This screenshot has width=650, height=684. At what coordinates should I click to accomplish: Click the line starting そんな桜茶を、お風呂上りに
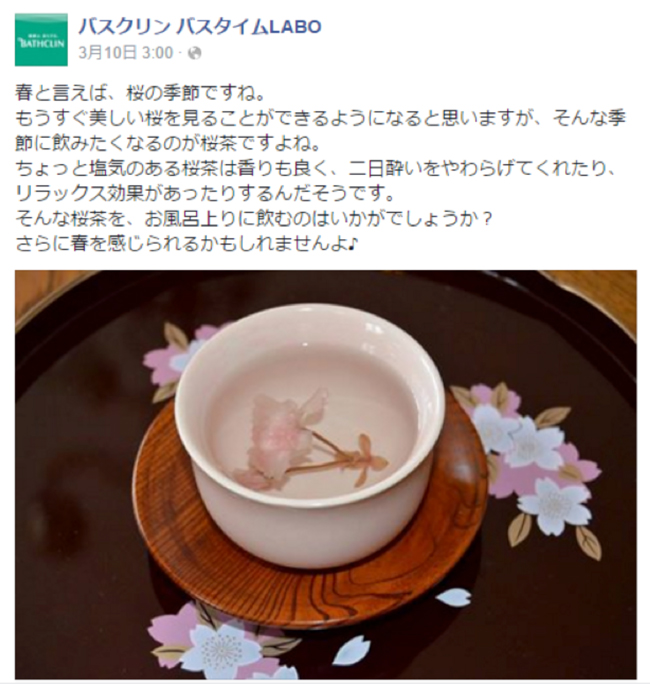(254, 219)
